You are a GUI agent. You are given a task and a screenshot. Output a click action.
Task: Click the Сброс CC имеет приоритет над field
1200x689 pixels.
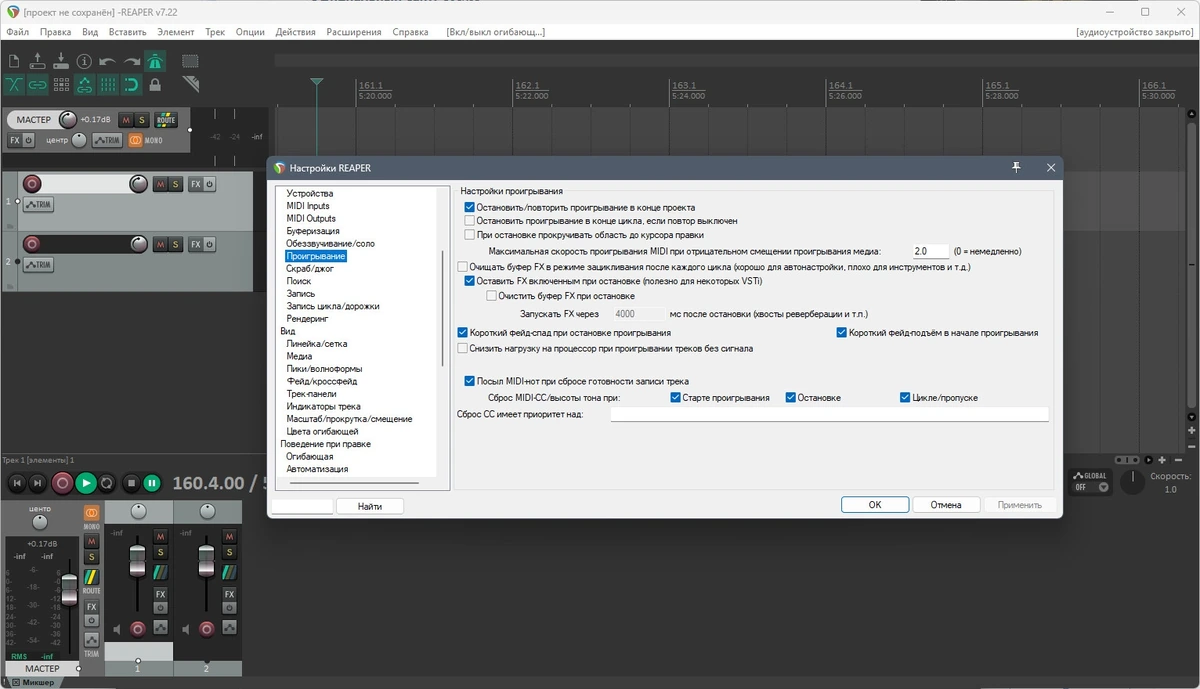[829, 414]
